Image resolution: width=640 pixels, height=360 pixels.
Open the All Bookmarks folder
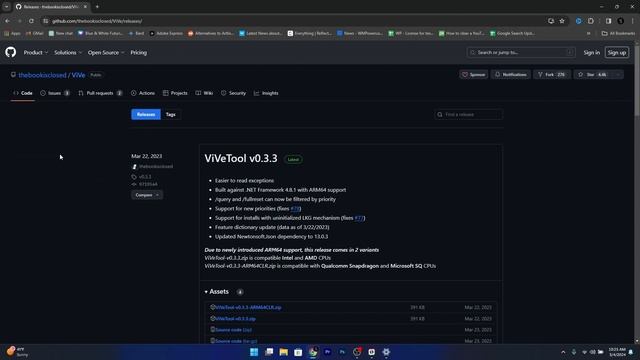coord(618,33)
